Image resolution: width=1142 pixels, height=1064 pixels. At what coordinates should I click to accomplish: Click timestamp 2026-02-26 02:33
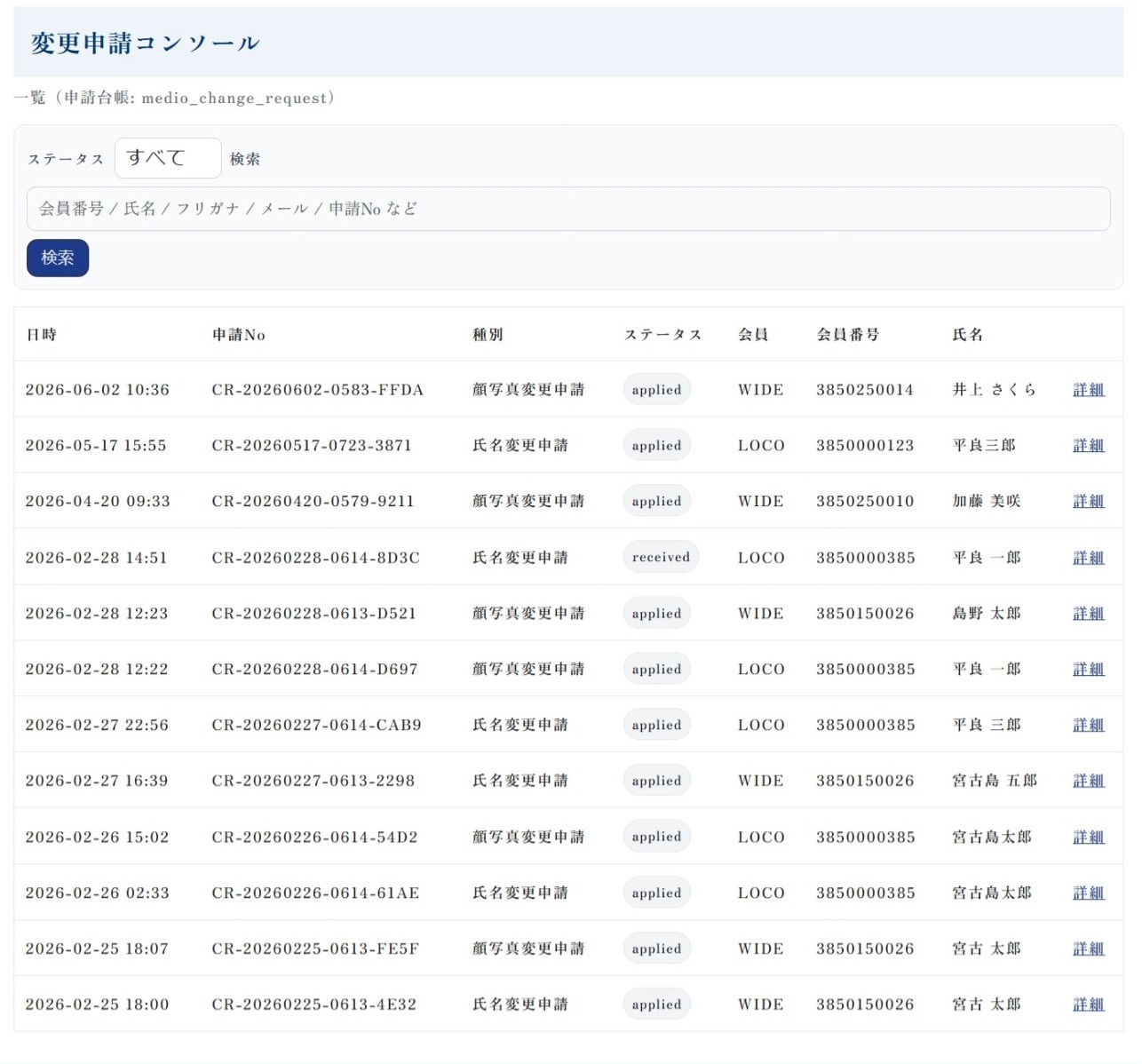coord(98,893)
